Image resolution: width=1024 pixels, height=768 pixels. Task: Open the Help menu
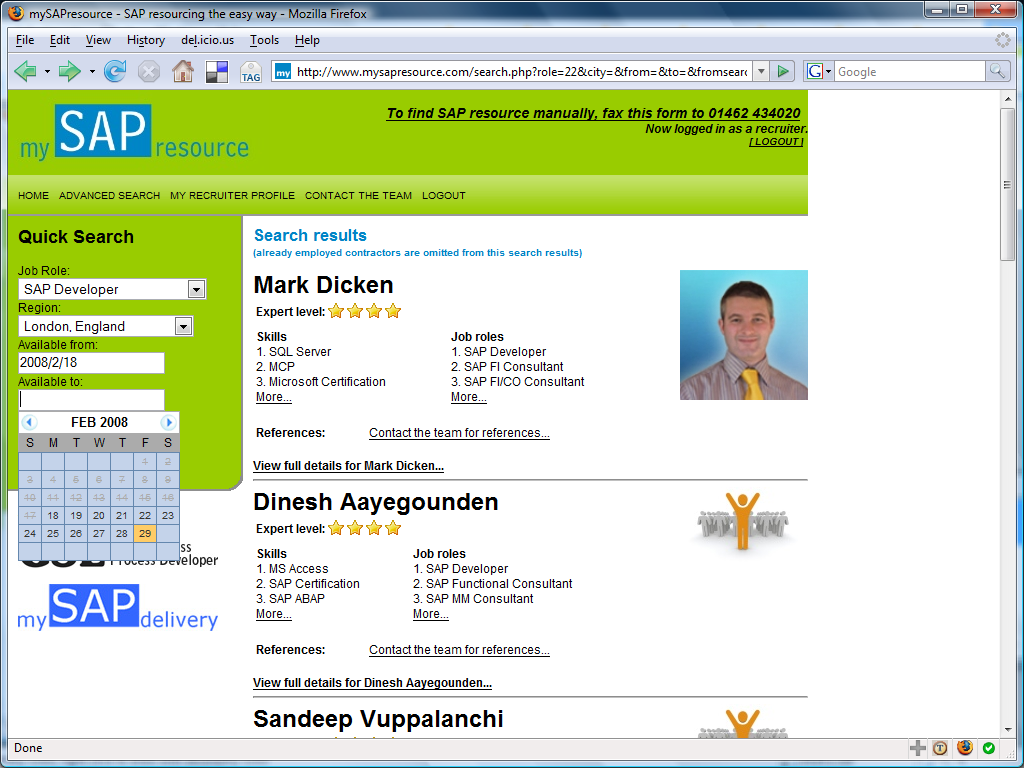tap(307, 40)
